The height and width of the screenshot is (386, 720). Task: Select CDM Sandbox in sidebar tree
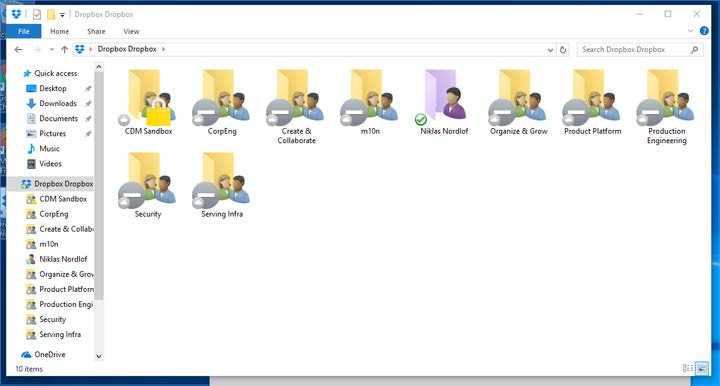(x=63, y=199)
